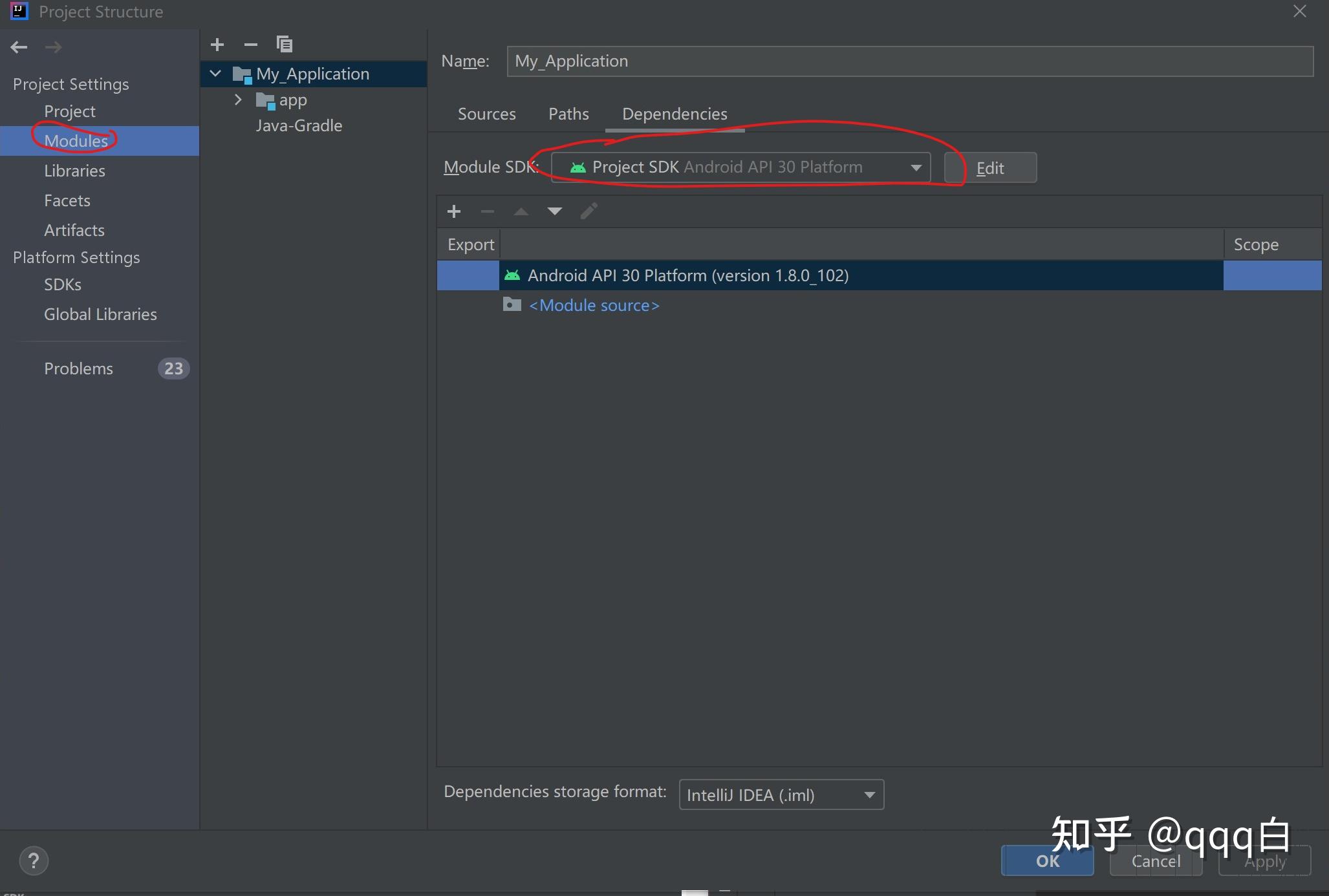
Task: Remove the selected module using minus icon
Action: pos(250,44)
